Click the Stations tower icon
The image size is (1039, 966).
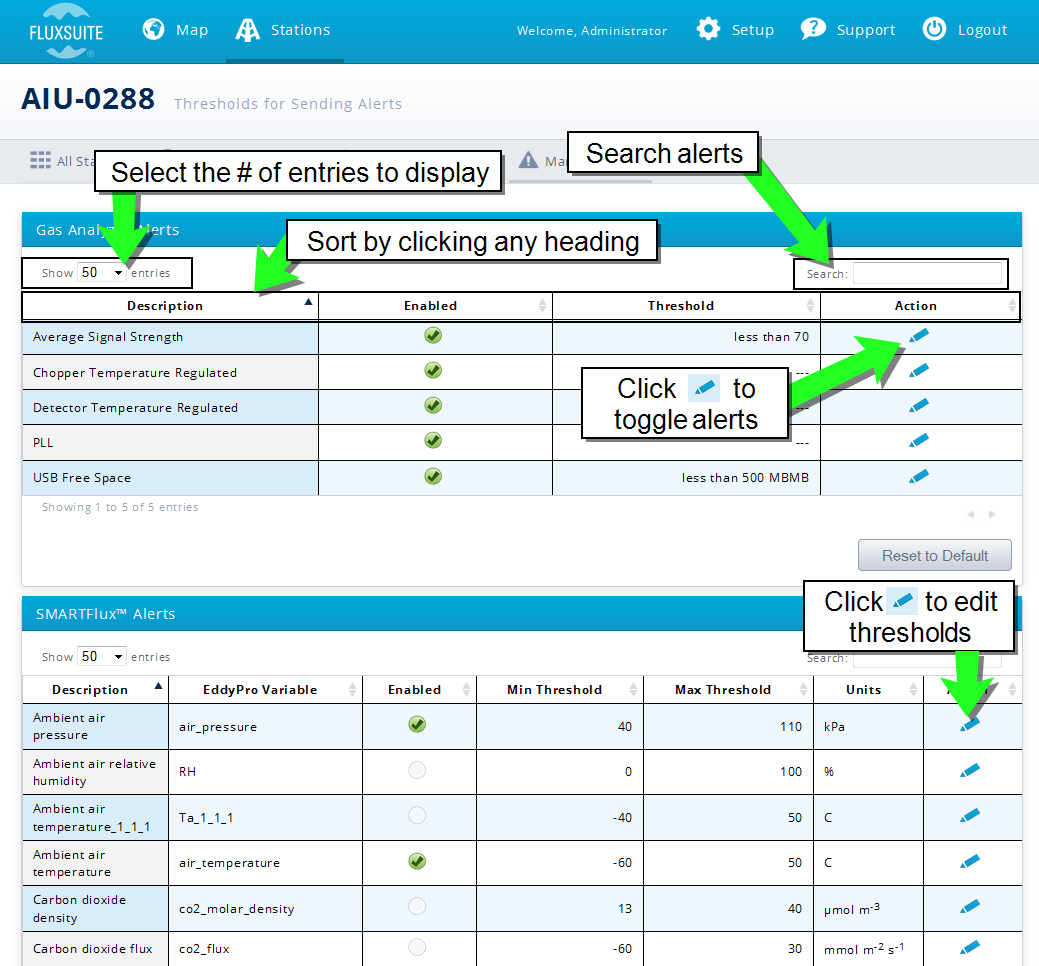[247, 30]
